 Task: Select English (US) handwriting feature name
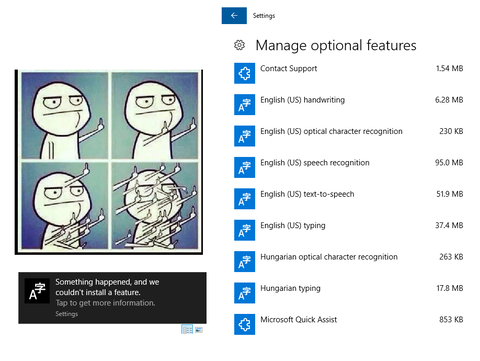point(302,100)
